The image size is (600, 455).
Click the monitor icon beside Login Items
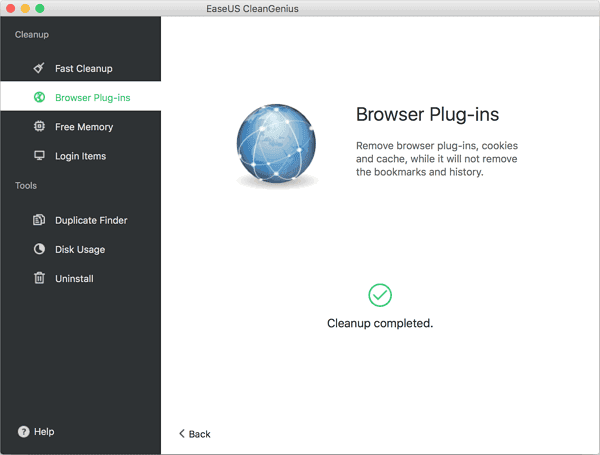39,156
